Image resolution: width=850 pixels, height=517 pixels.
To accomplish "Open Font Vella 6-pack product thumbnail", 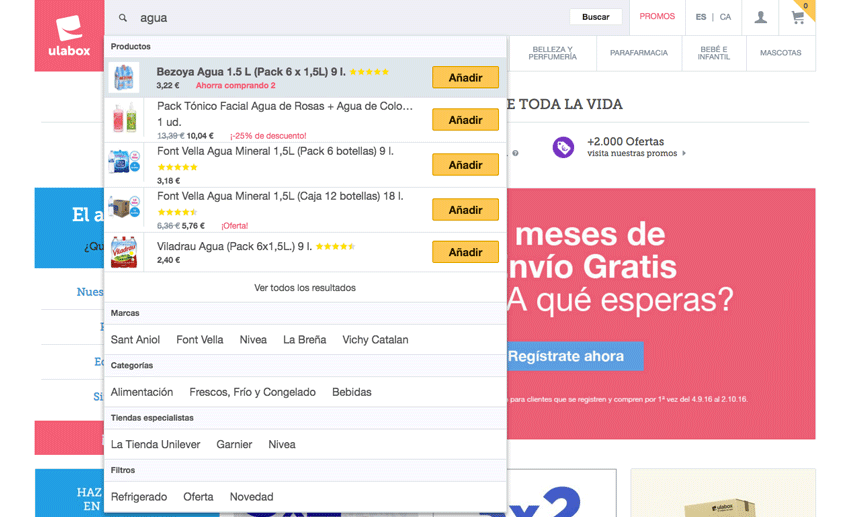I will 124,161.
